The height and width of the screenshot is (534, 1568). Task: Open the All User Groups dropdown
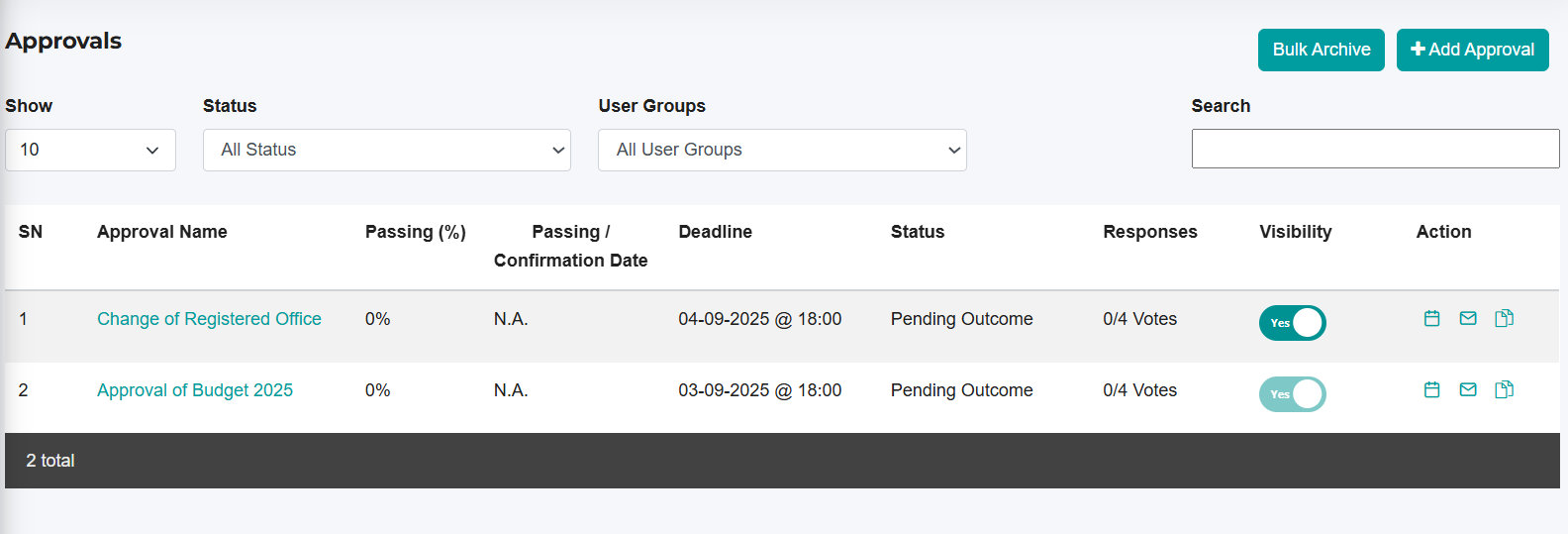point(782,150)
